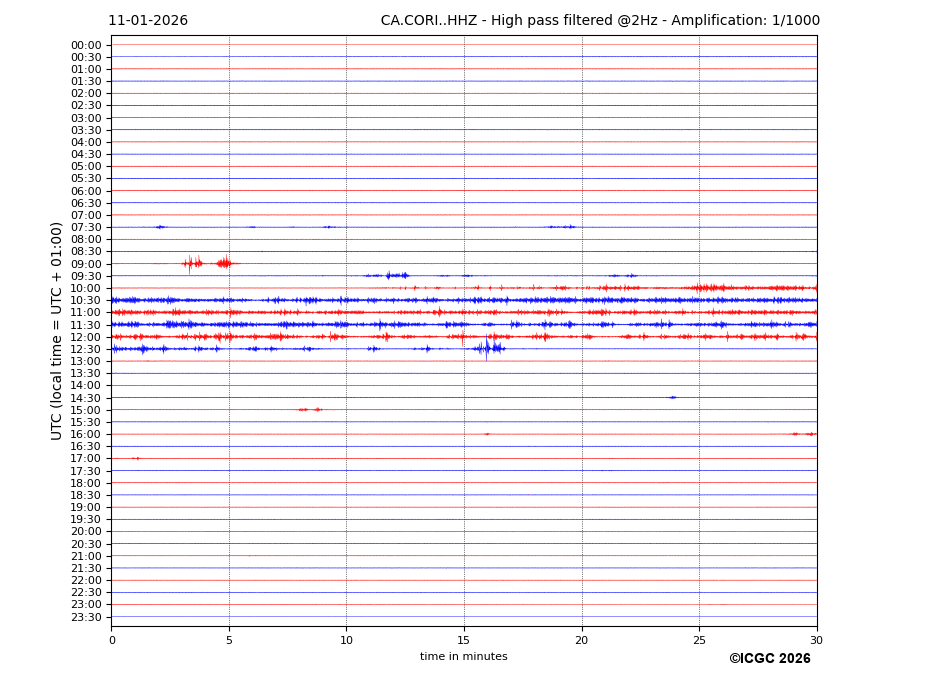
Task: Click the 25 minute x-axis tick label
Action: pyautogui.click(x=699, y=640)
